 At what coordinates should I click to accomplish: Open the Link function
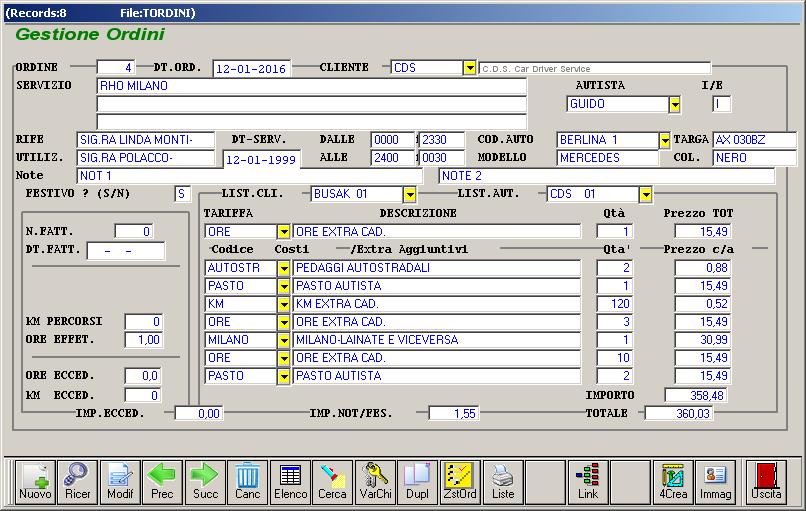point(588,481)
